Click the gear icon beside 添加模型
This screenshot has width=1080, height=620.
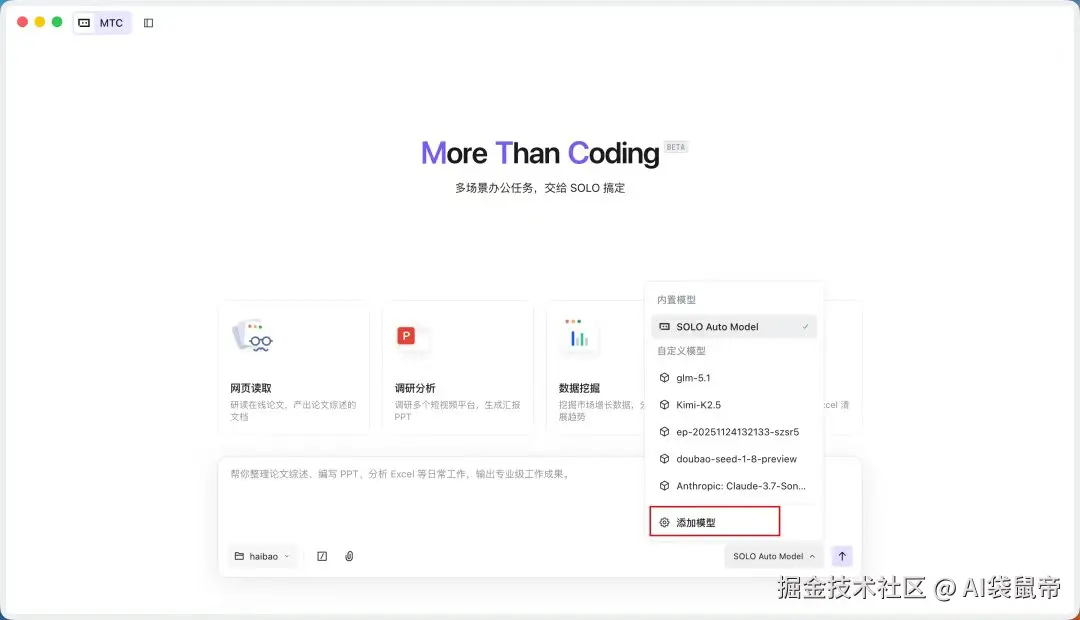click(664, 522)
